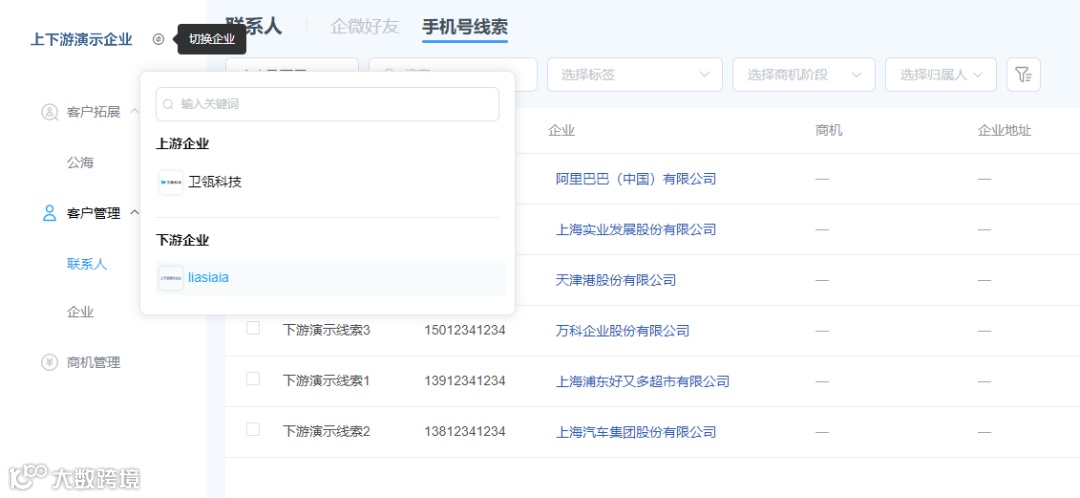
Task: Open the 选择标签 dropdown
Action: (634, 74)
